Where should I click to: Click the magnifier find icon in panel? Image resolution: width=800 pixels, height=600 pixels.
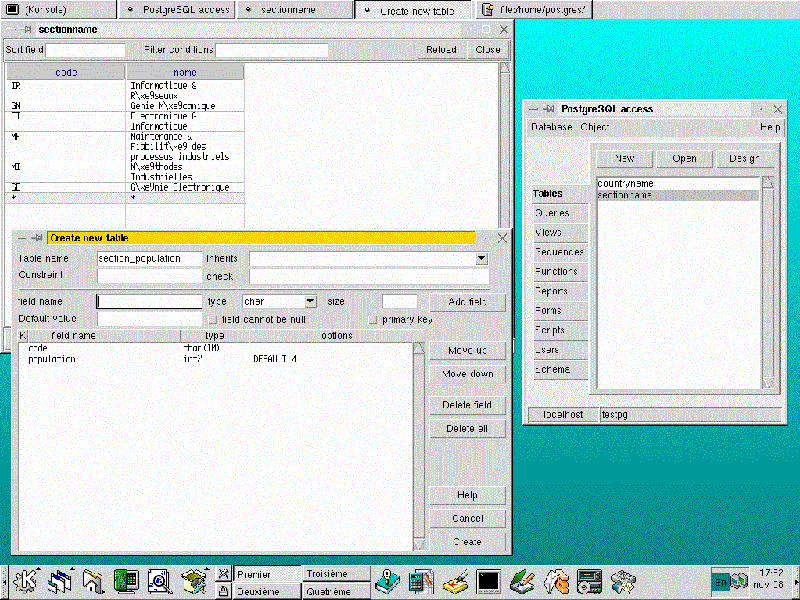click(x=158, y=580)
